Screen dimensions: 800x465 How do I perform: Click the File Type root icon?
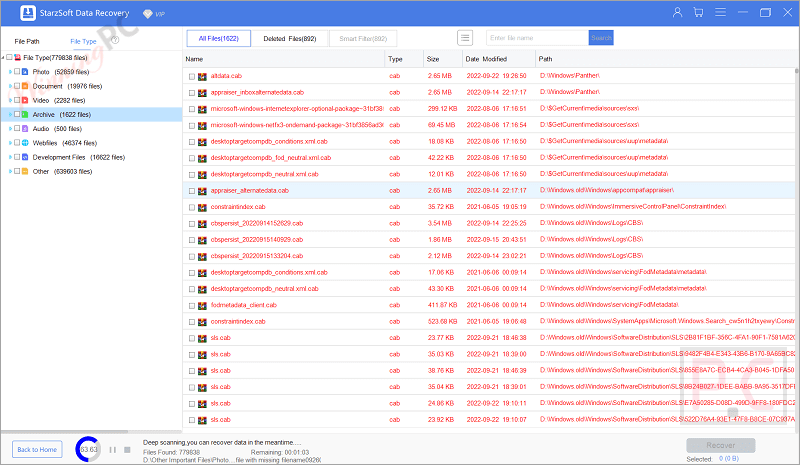pos(18,58)
